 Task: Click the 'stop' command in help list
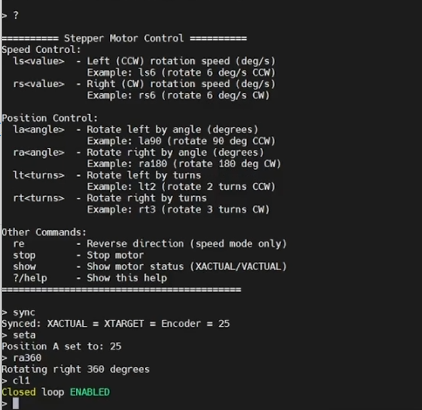click(24, 255)
